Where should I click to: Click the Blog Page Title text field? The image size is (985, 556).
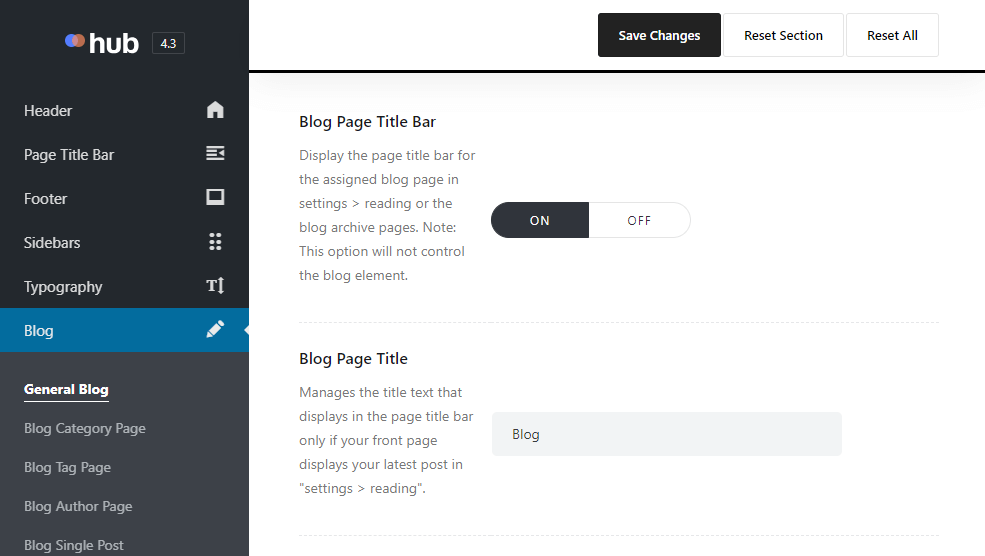point(667,434)
